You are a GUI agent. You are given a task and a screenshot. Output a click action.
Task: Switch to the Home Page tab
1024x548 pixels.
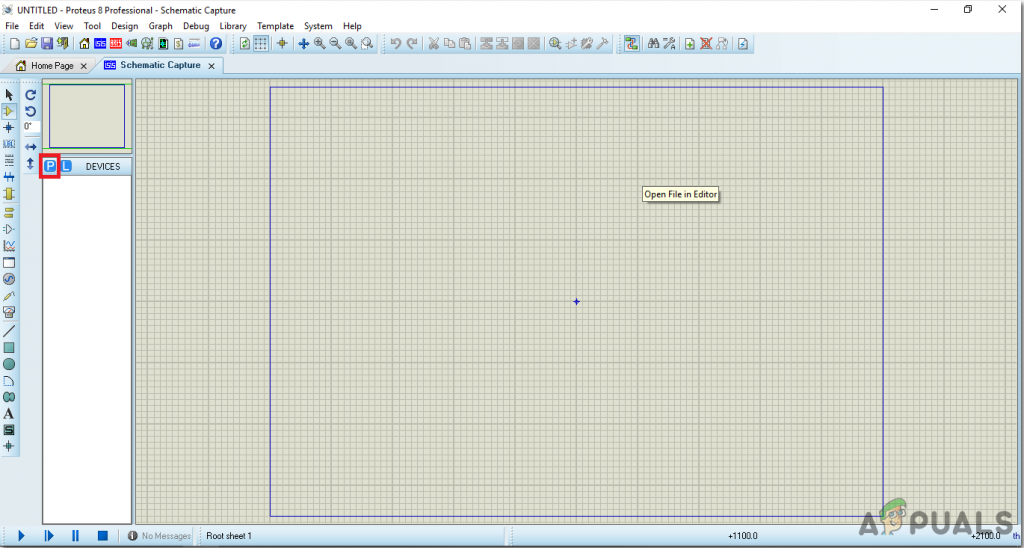[x=50, y=66]
